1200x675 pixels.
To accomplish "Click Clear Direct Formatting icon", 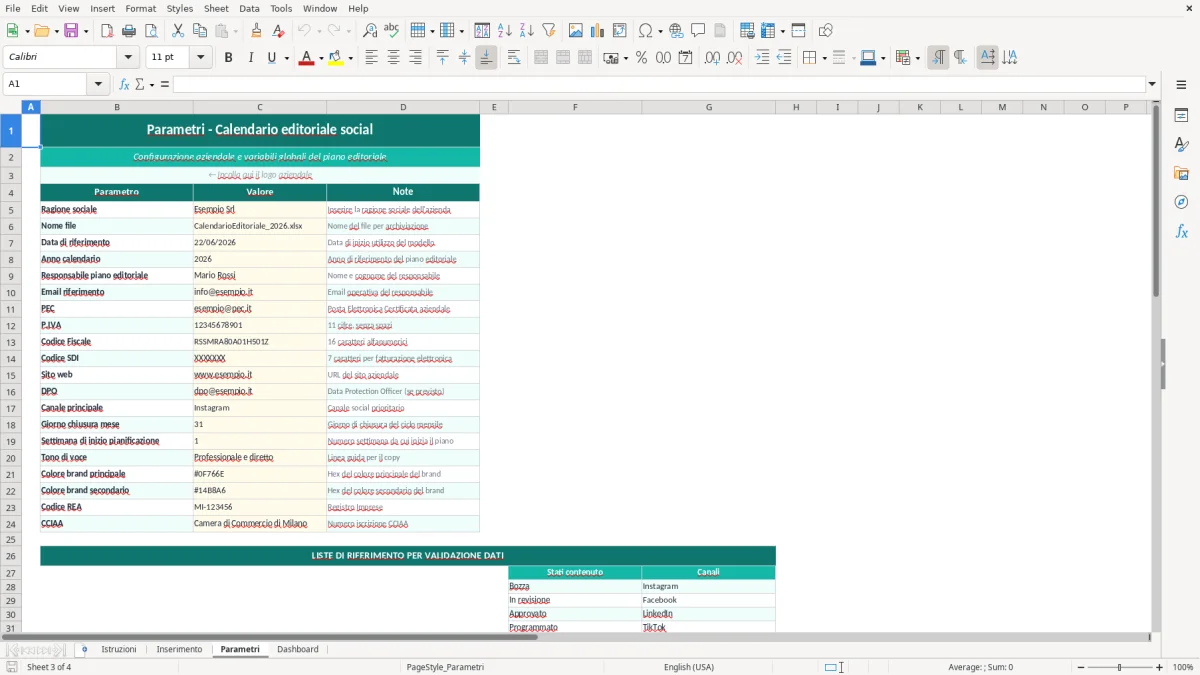I will pyautogui.click(x=279, y=31).
